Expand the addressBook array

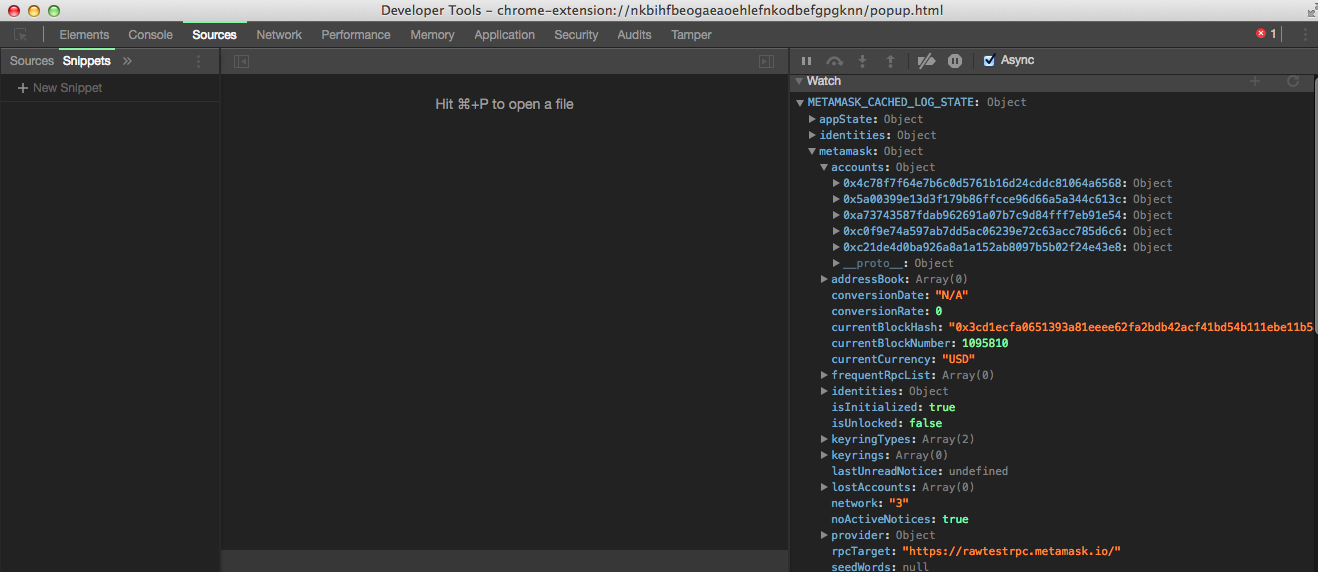point(824,279)
